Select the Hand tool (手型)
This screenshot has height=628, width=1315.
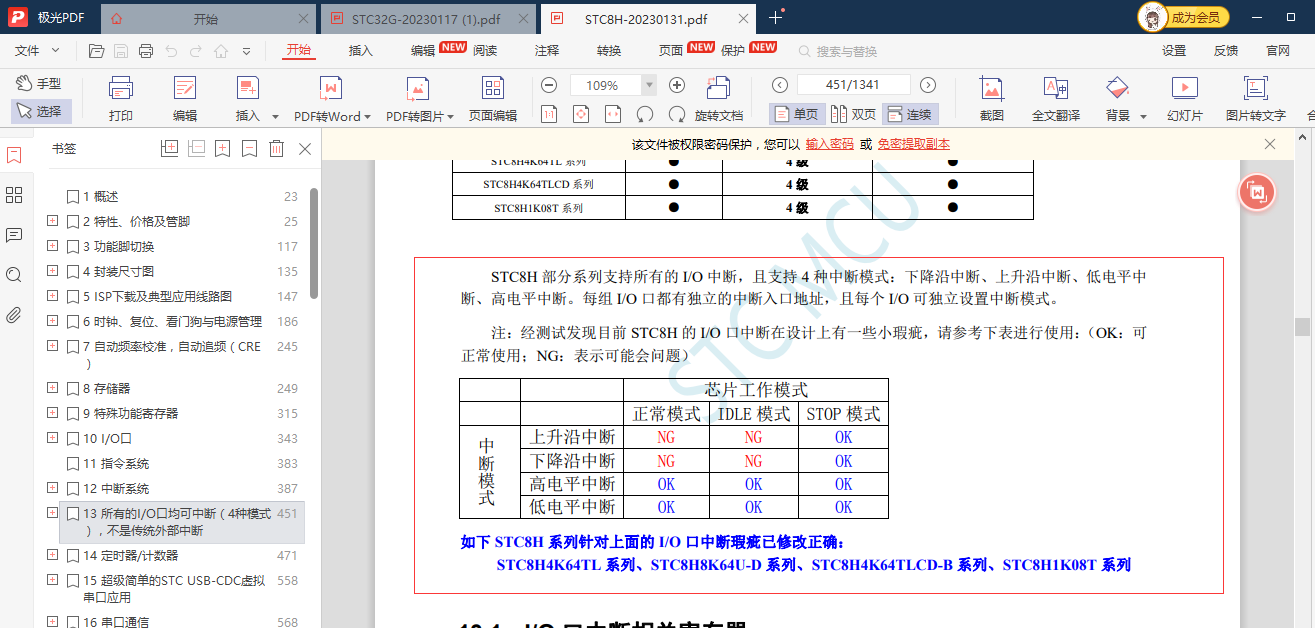40,84
